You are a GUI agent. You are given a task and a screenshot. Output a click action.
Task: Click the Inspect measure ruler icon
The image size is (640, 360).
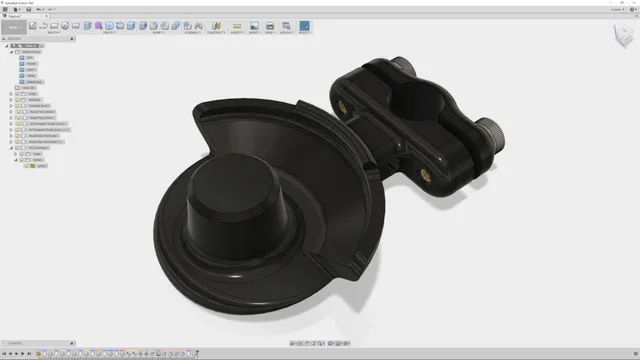[x=237, y=26]
